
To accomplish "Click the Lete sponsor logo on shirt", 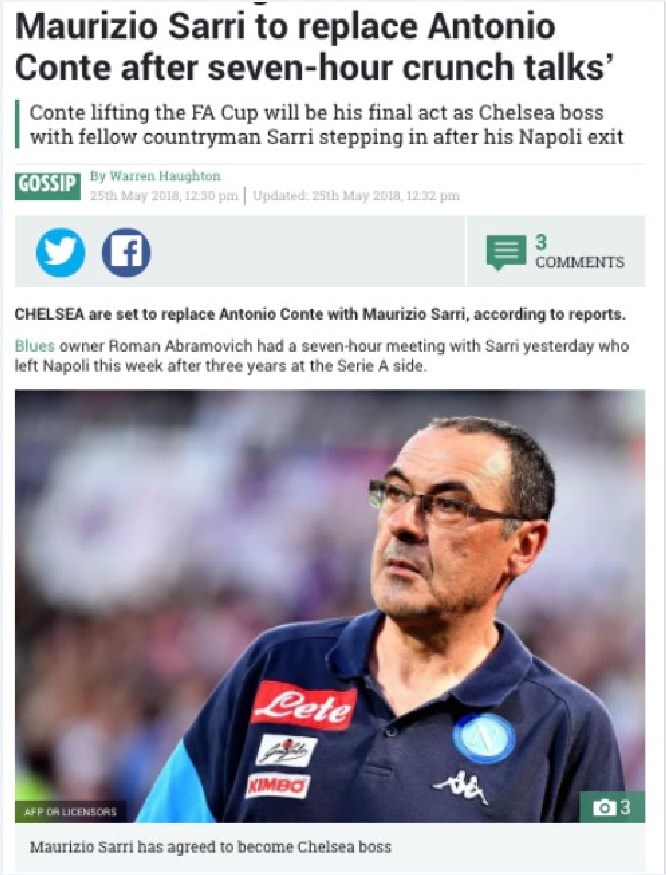I will click(x=304, y=706).
